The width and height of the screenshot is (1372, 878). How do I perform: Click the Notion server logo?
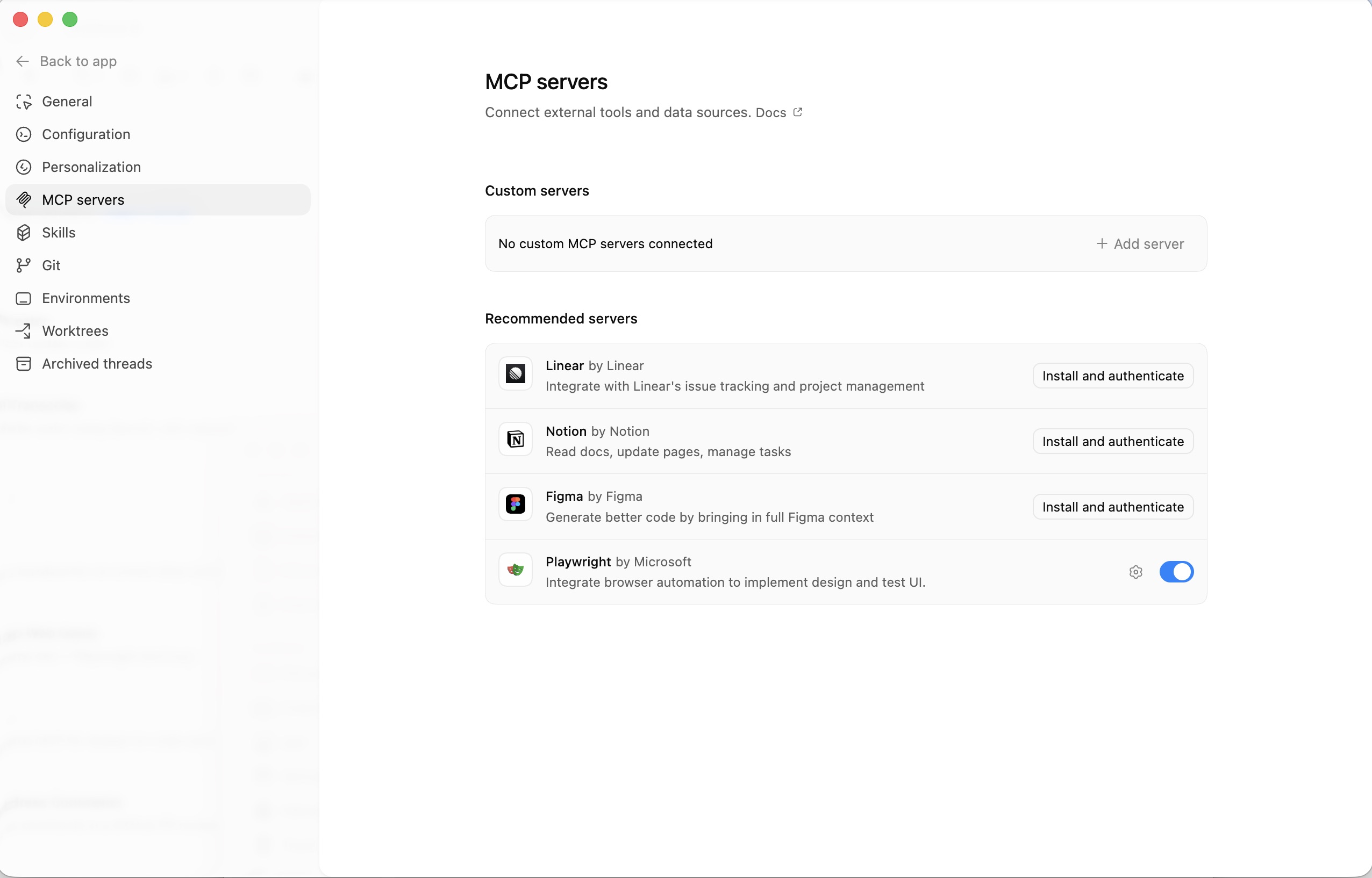pyautogui.click(x=514, y=439)
